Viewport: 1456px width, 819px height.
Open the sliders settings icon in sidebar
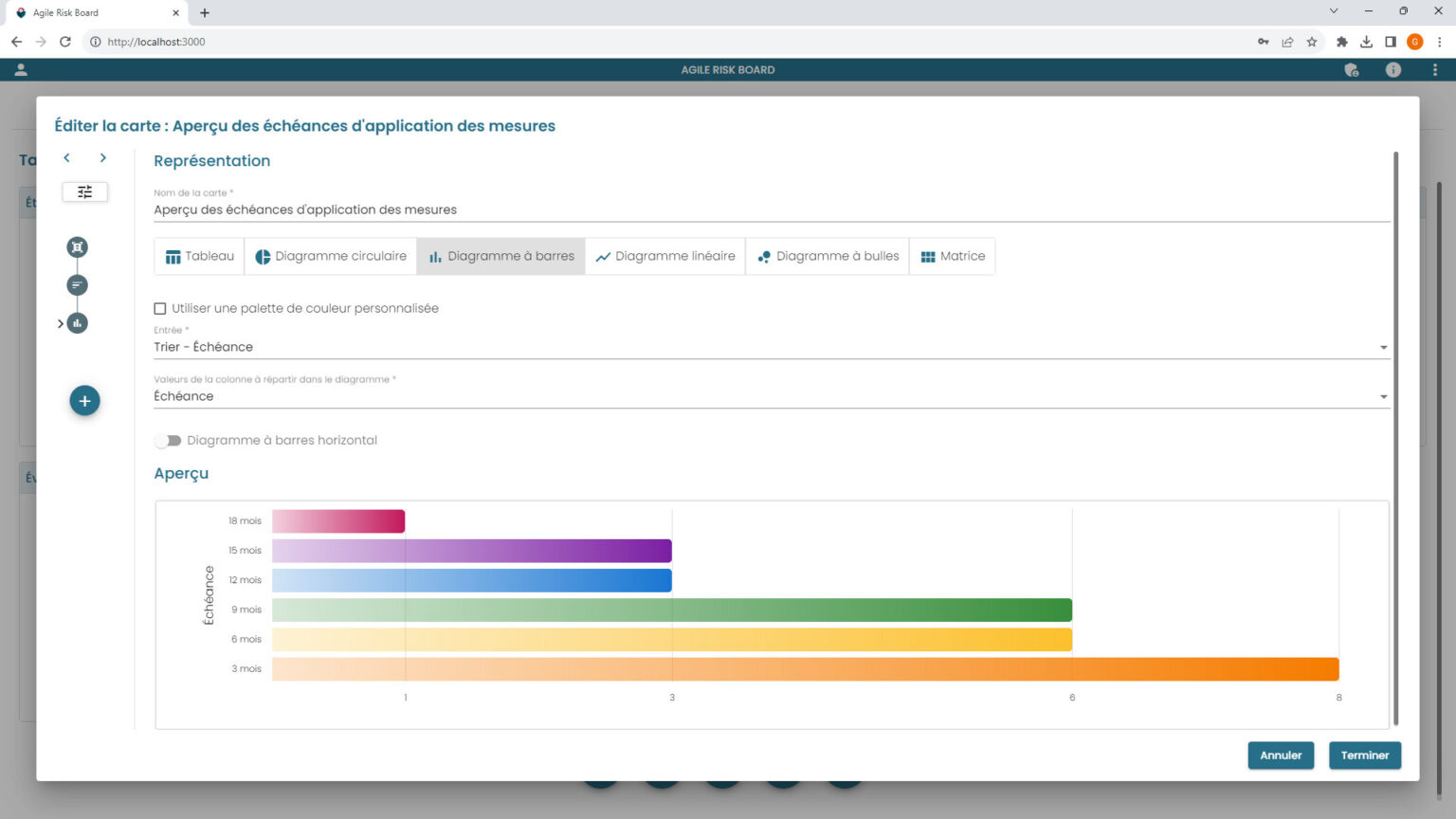click(84, 192)
